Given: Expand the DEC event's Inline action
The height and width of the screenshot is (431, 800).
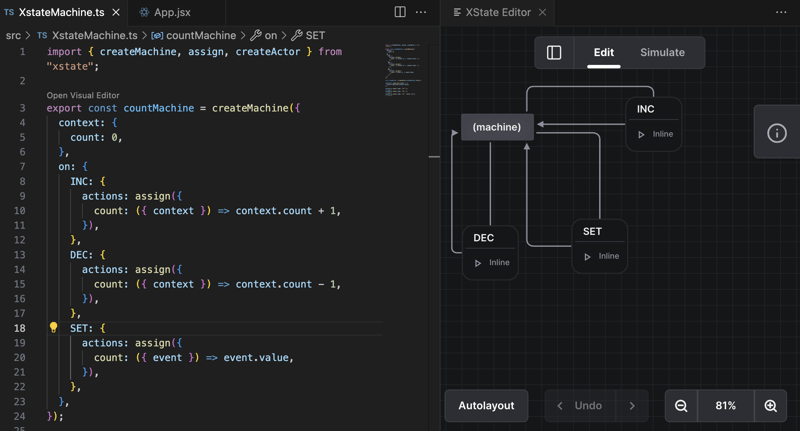Looking at the screenshot, I should click(478, 263).
